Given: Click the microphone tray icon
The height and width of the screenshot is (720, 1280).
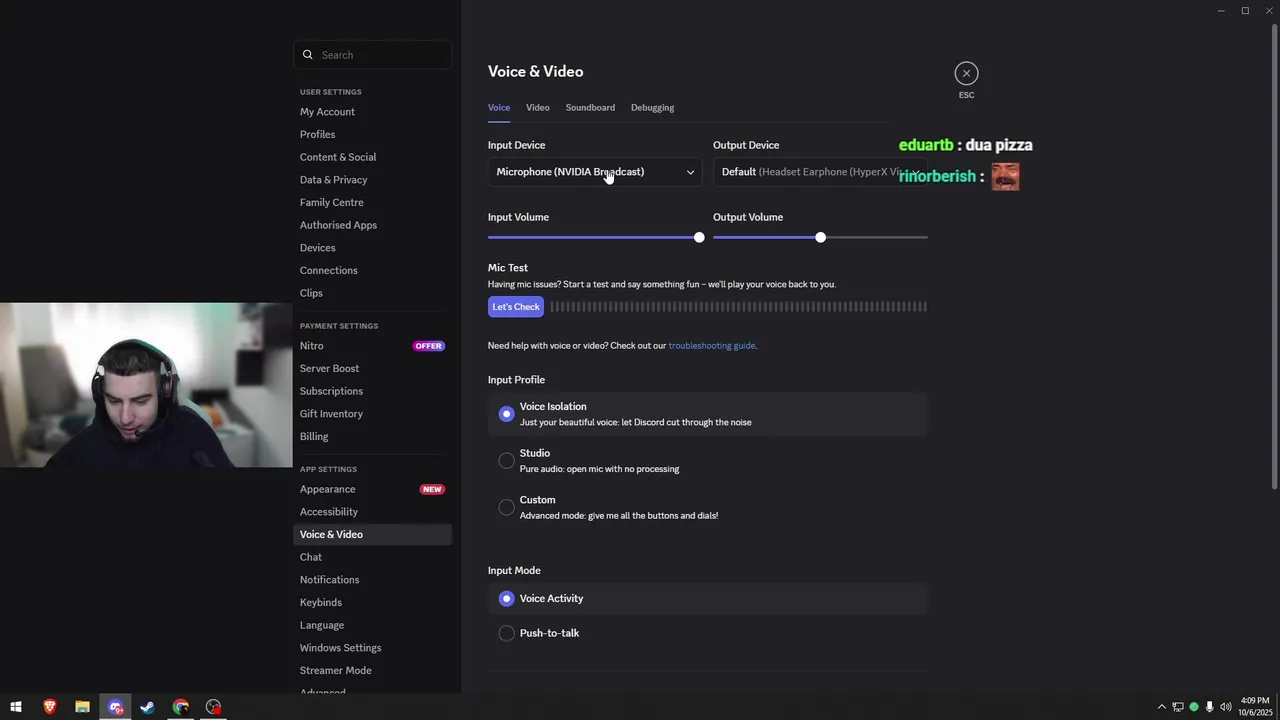Looking at the screenshot, I should (1209, 707).
